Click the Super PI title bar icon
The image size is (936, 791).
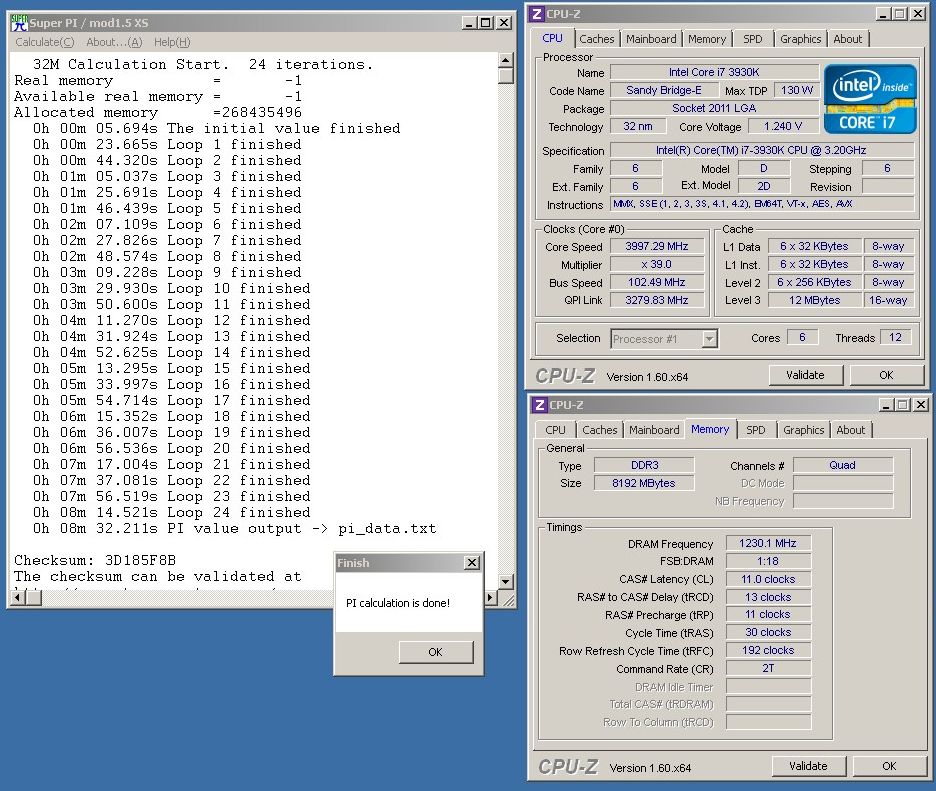click(x=20, y=23)
